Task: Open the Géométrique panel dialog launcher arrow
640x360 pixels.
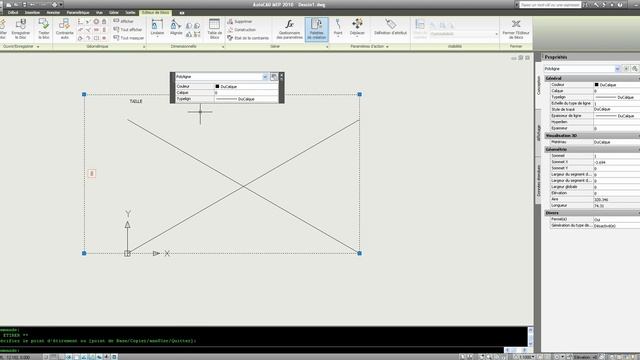Action: click(x=144, y=47)
